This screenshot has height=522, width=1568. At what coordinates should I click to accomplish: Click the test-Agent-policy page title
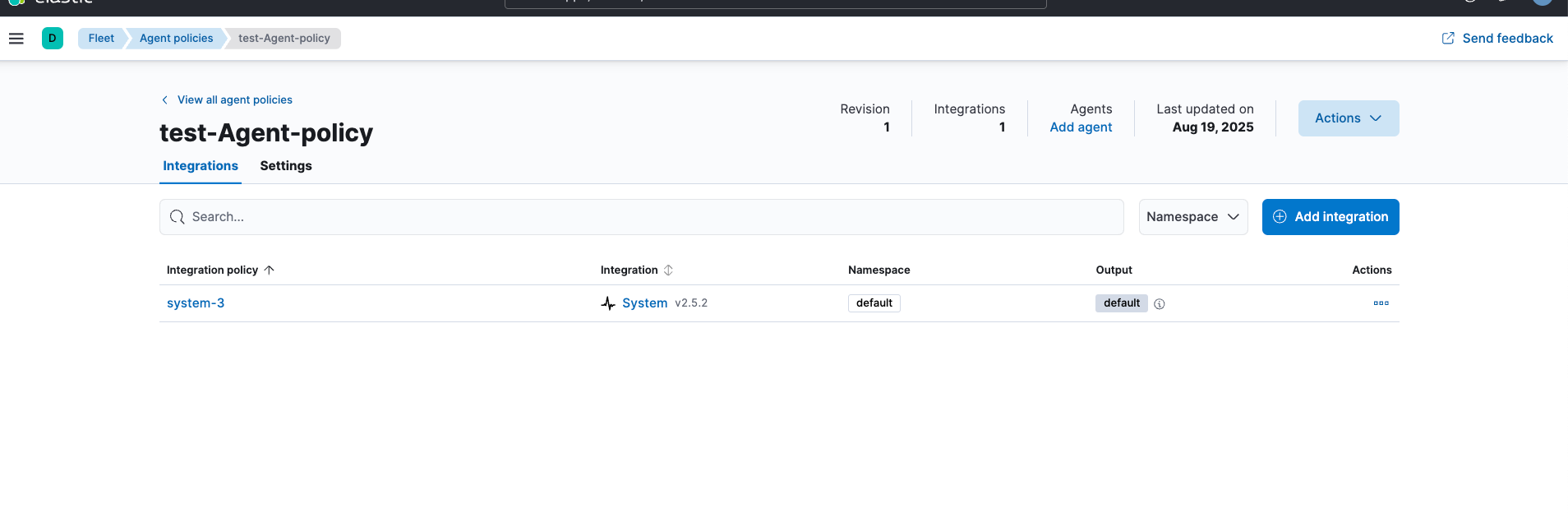pyautogui.click(x=266, y=133)
